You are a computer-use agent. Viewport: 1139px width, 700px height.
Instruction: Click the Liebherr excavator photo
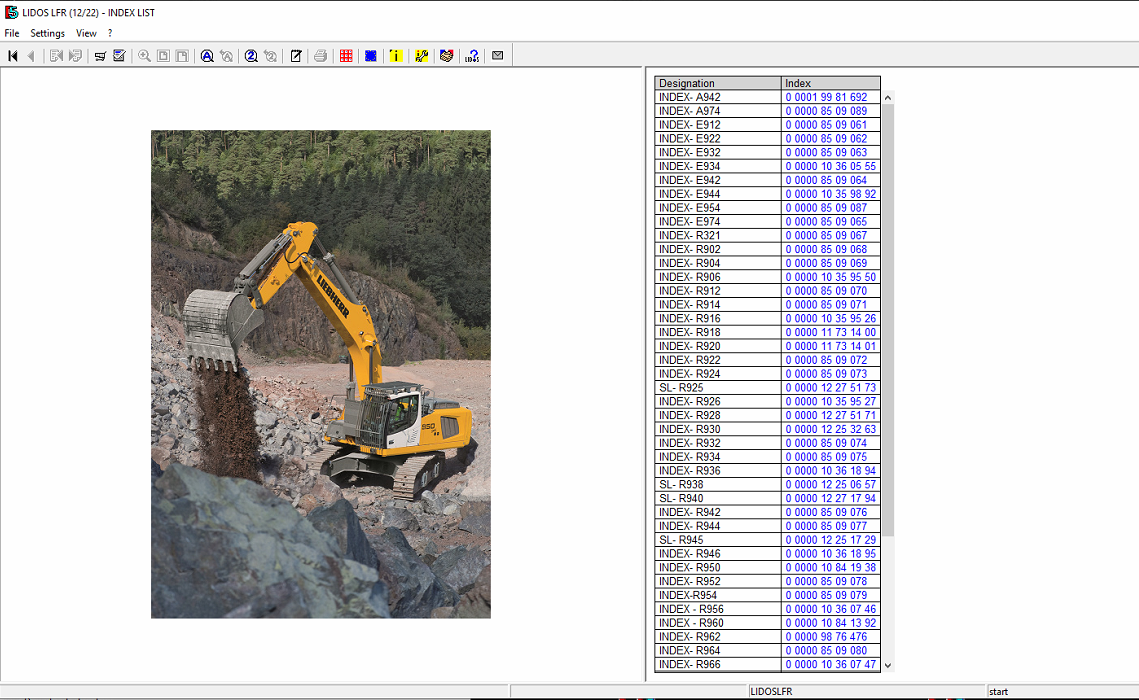[320, 374]
